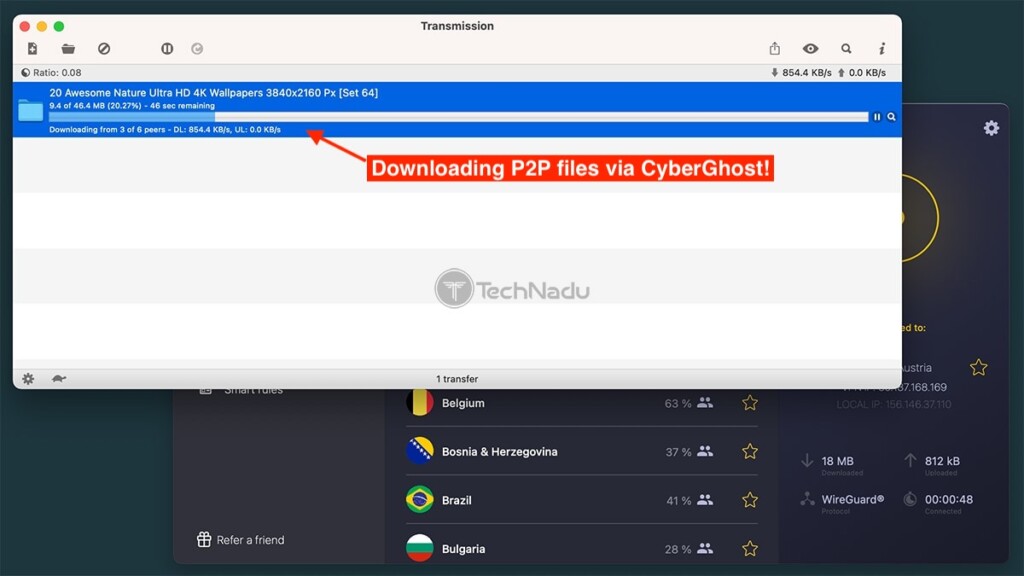Viewport: 1024px width, 576px height.
Task: Click the 00:00:48 connected timer
Action: click(x=949, y=500)
